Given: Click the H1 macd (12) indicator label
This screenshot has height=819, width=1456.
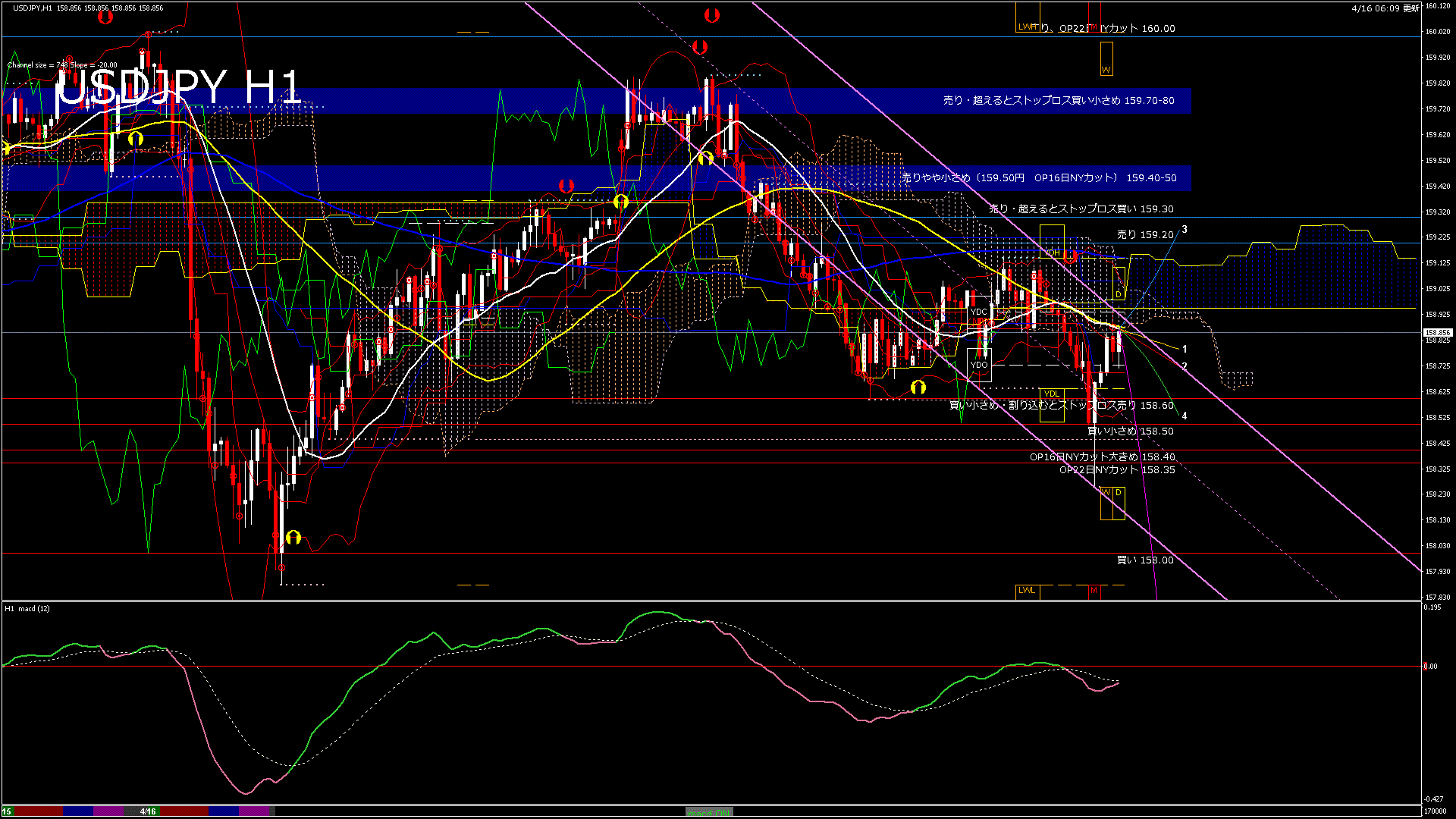Looking at the screenshot, I should [27, 609].
